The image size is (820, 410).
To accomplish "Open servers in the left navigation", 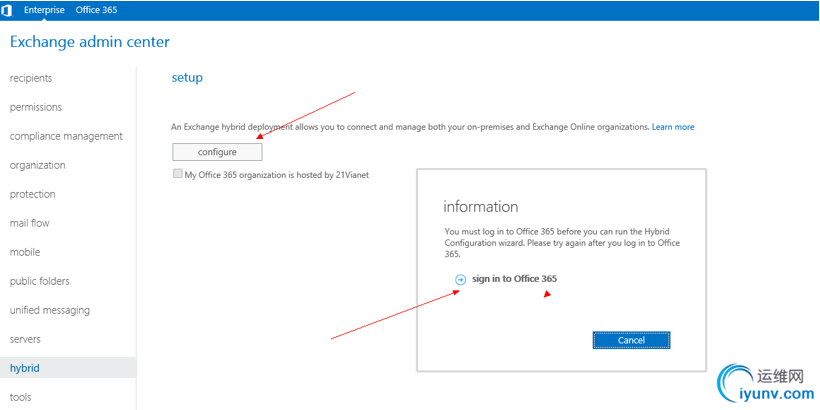I will 25,339.
